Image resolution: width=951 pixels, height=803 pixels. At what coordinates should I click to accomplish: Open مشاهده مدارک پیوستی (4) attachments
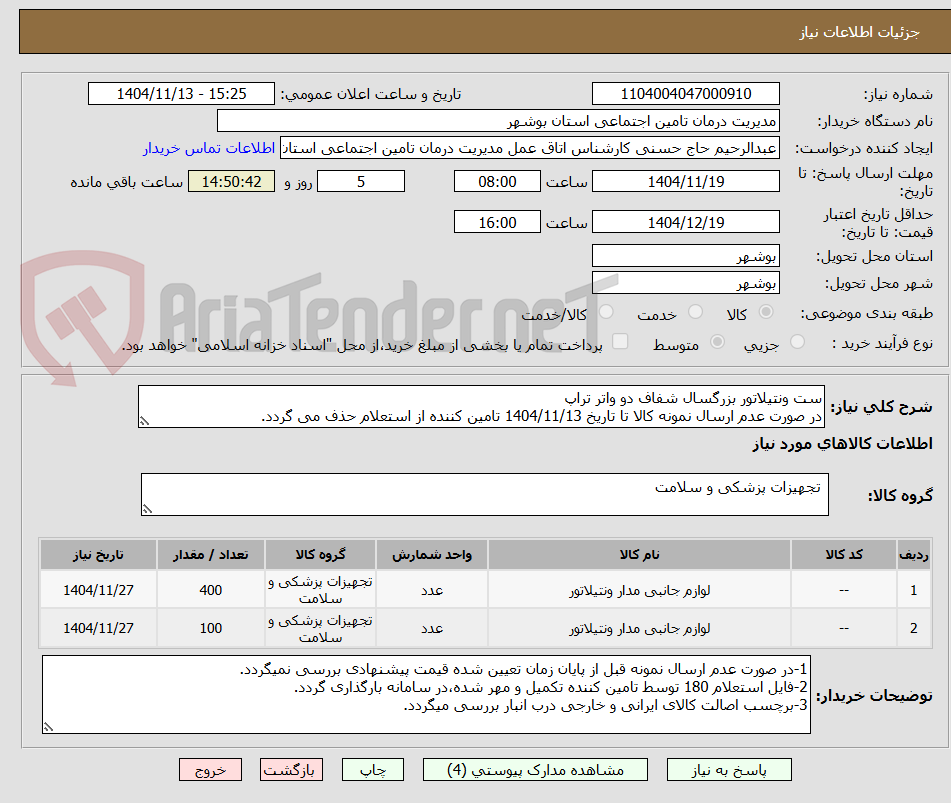535,770
